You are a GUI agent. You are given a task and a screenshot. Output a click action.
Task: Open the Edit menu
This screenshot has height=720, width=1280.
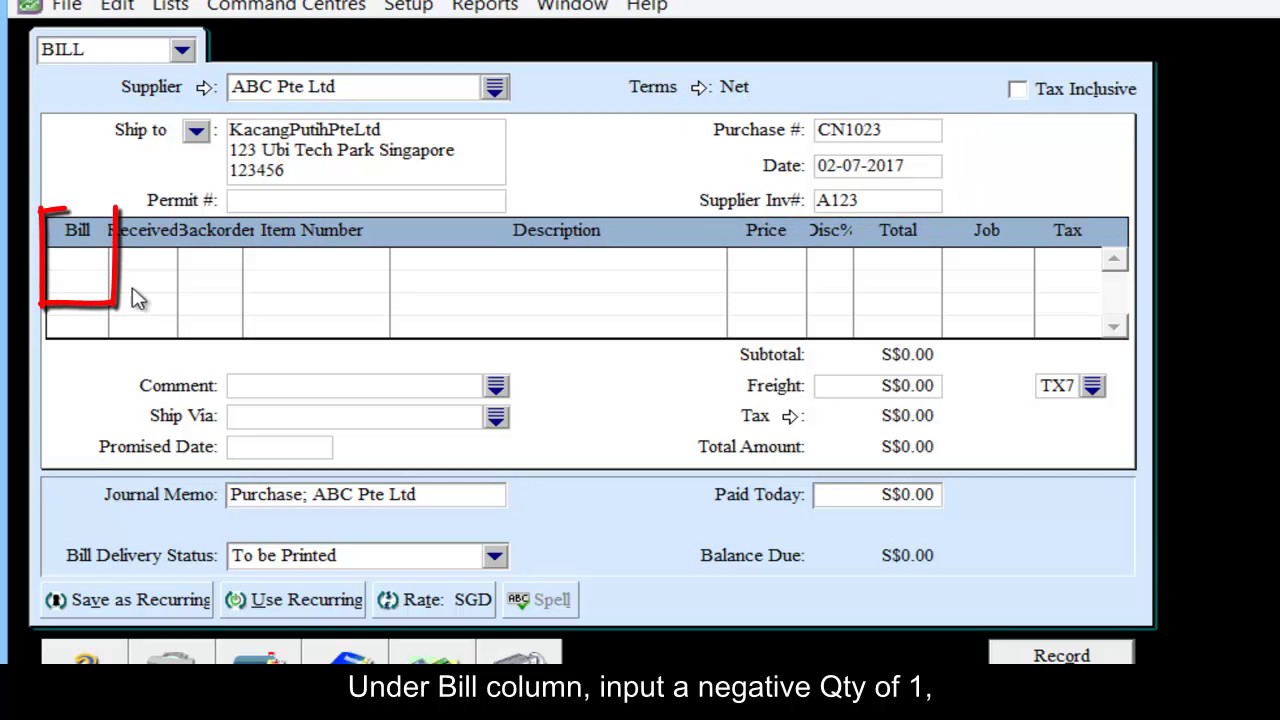click(117, 6)
